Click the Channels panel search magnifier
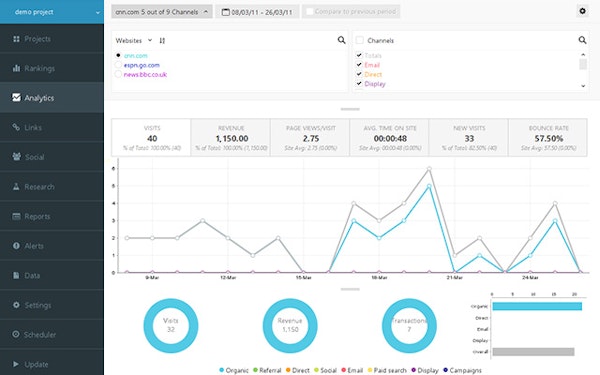The image size is (600, 375). (x=582, y=40)
